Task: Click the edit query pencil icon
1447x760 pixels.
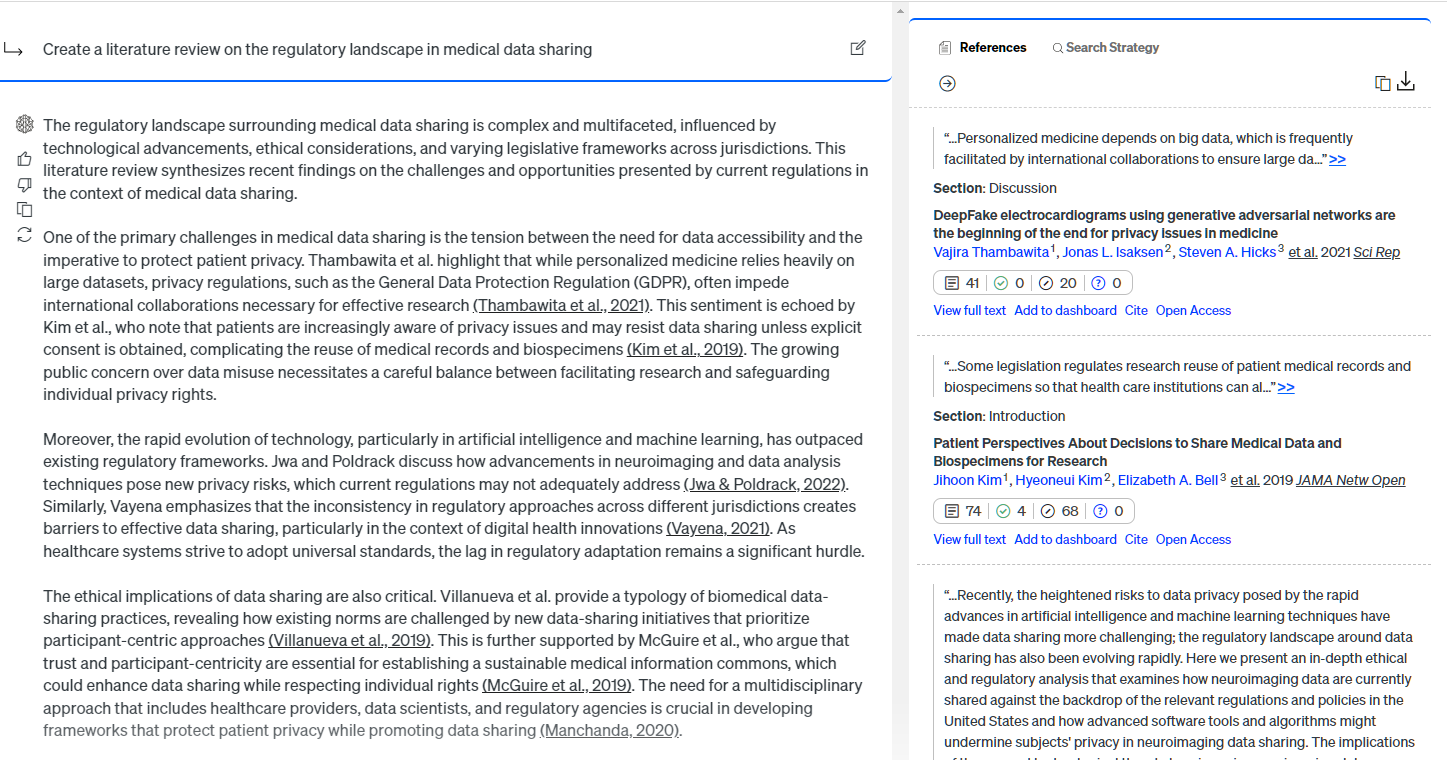Action: click(857, 48)
